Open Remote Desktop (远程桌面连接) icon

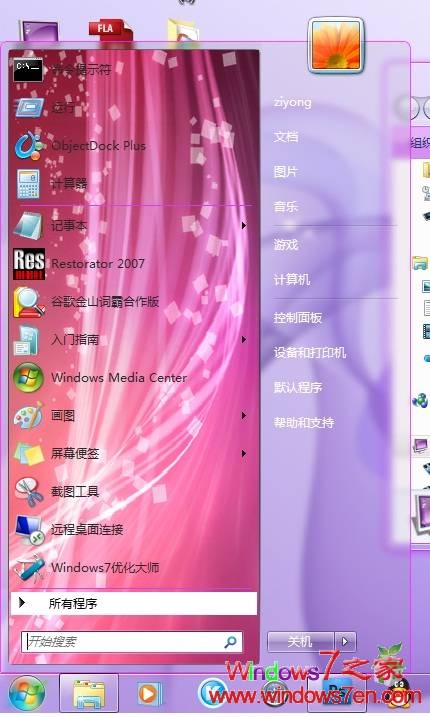click(29, 530)
